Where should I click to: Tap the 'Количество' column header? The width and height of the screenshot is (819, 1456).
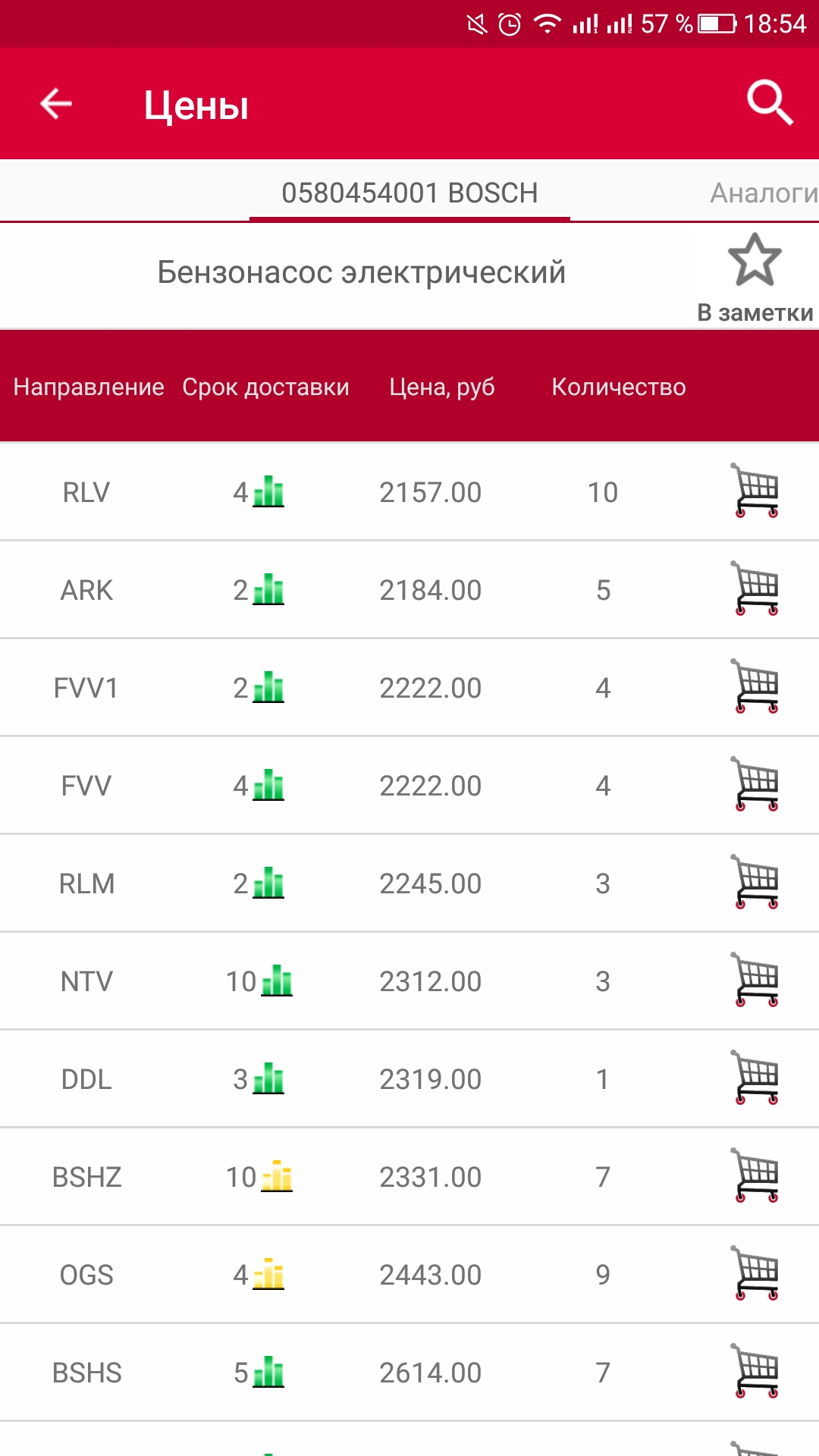coord(618,387)
